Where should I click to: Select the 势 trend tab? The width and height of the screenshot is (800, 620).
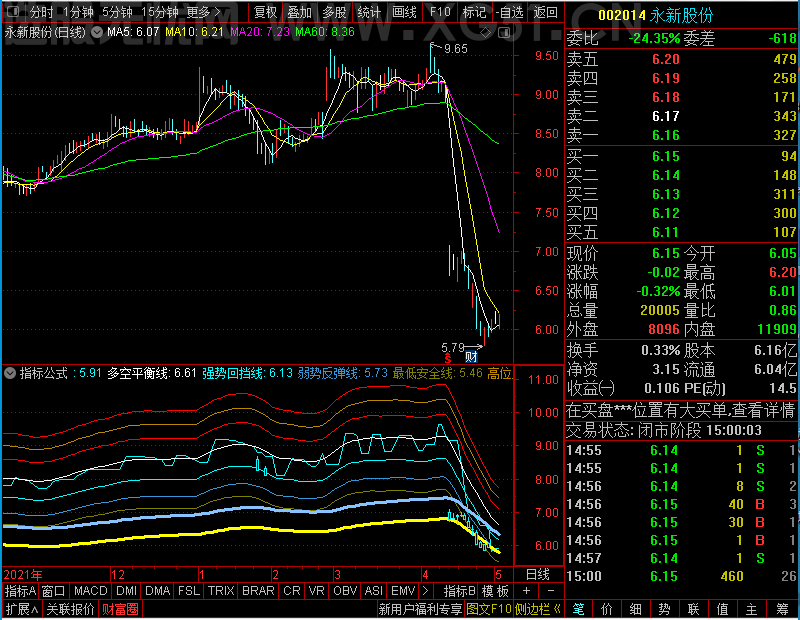(x=664, y=609)
